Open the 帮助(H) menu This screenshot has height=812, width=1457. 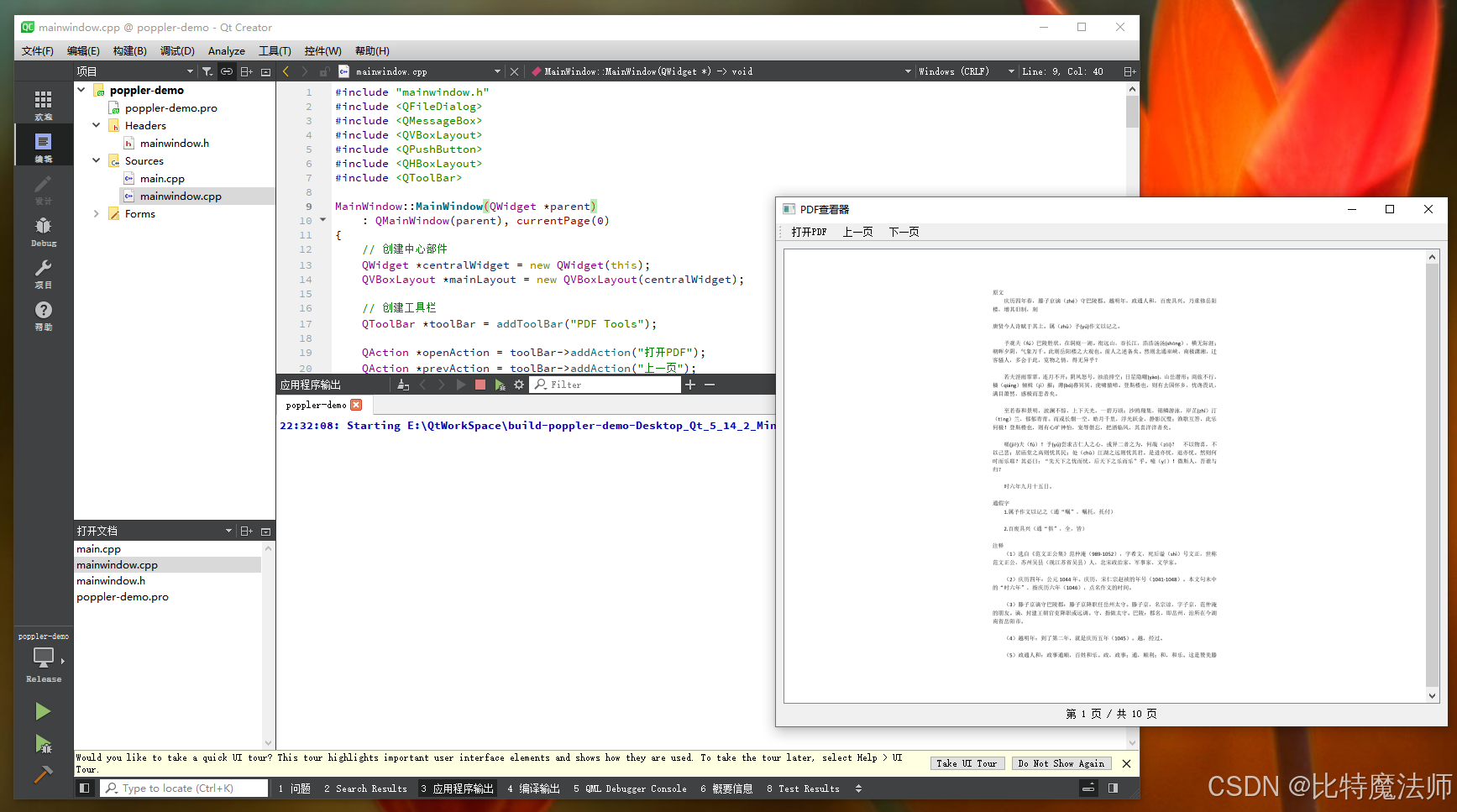[x=372, y=51]
